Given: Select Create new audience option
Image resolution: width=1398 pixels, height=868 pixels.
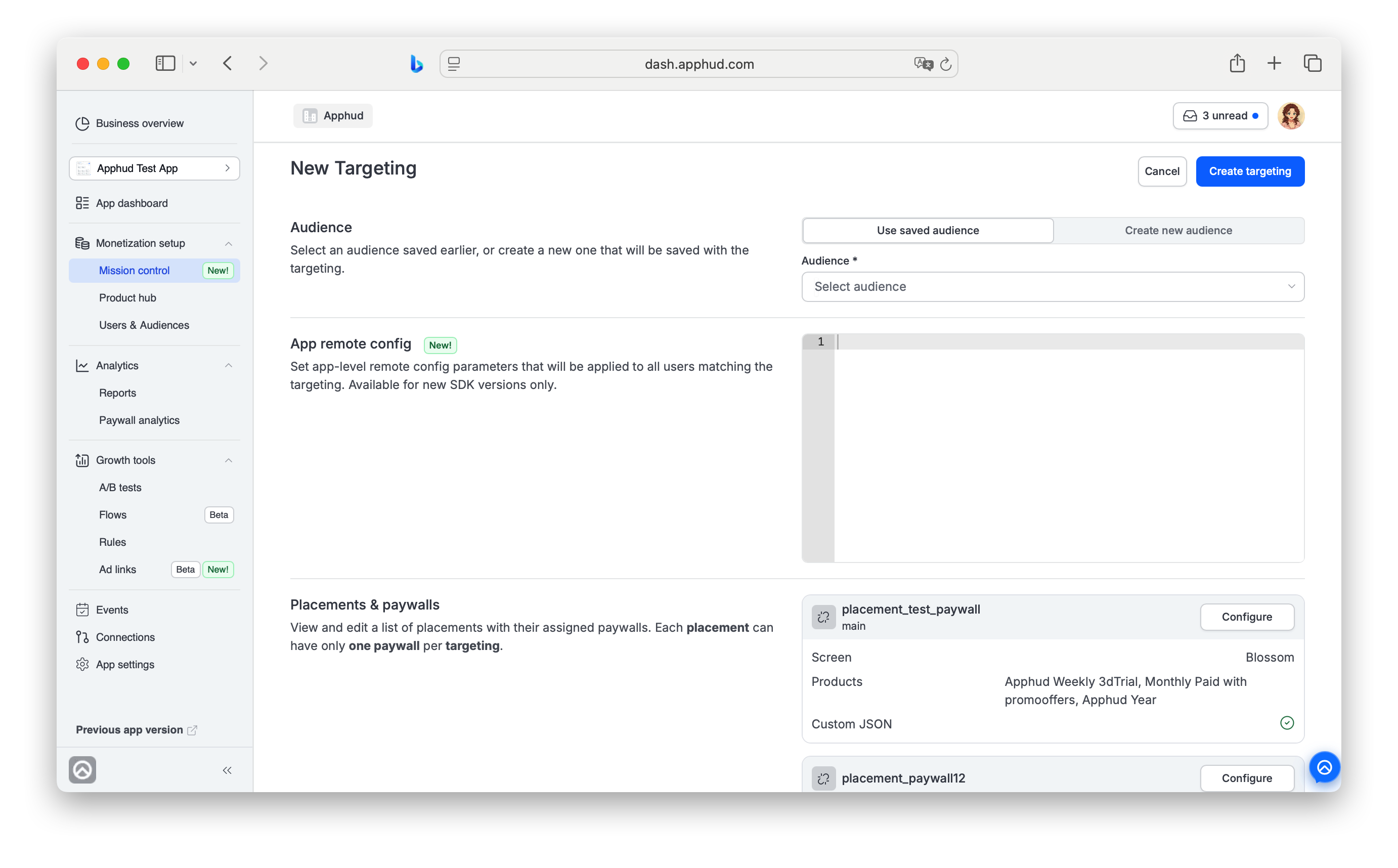Looking at the screenshot, I should tap(1178, 231).
